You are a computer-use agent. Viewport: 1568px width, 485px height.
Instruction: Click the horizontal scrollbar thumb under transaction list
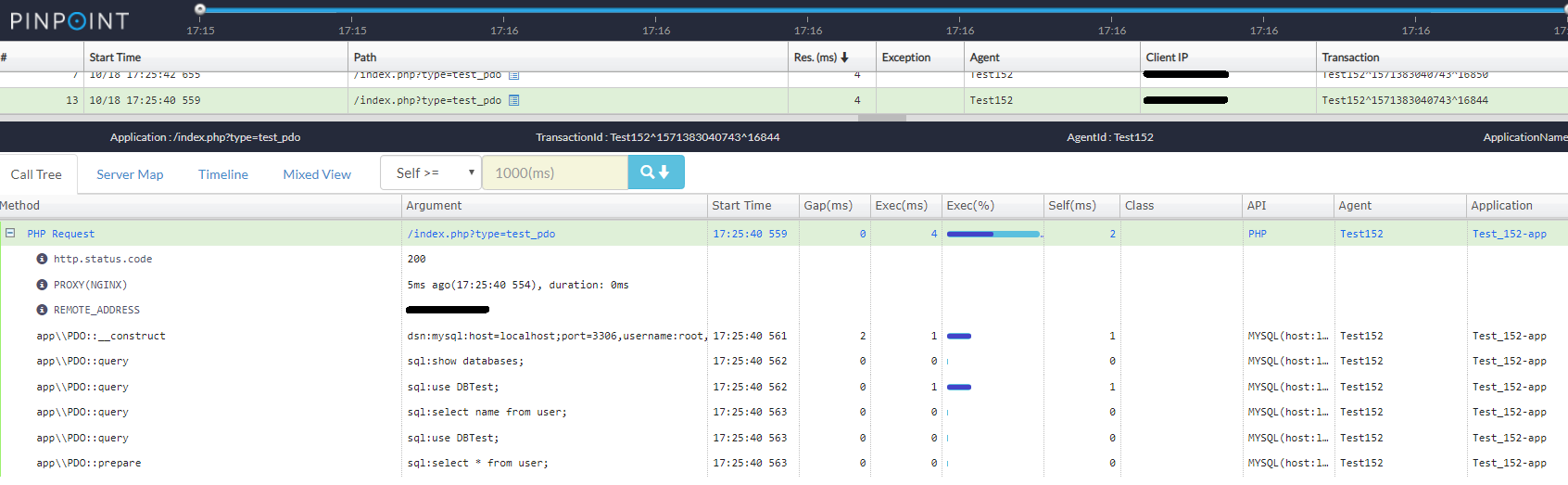882,118
